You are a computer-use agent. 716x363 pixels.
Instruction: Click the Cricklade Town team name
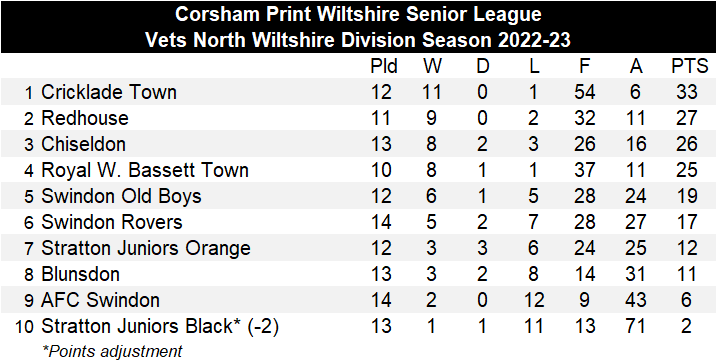click(109, 92)
